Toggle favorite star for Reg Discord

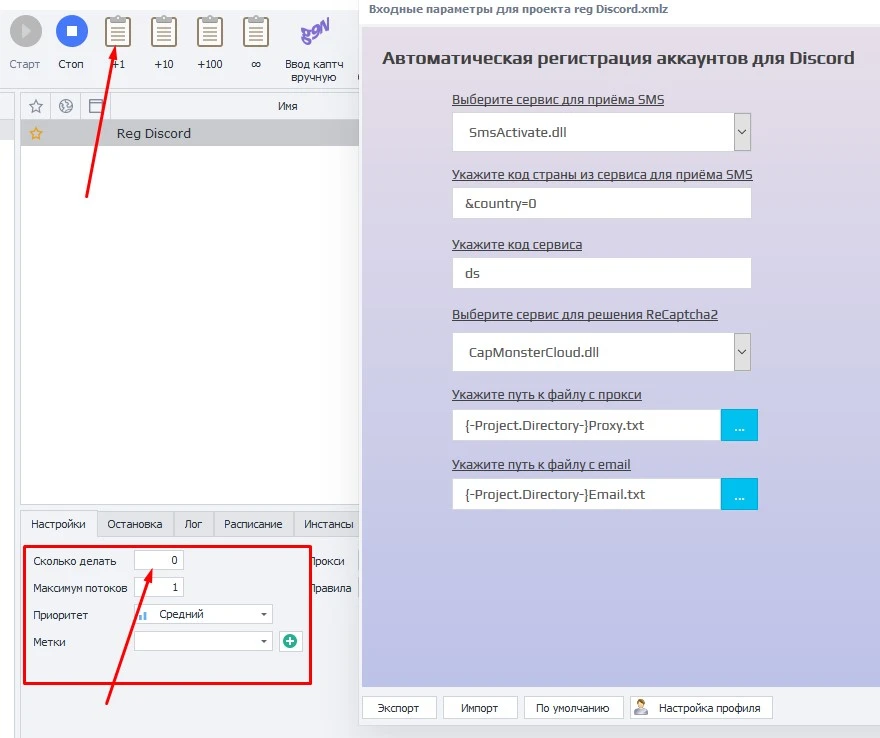point(36,133)
